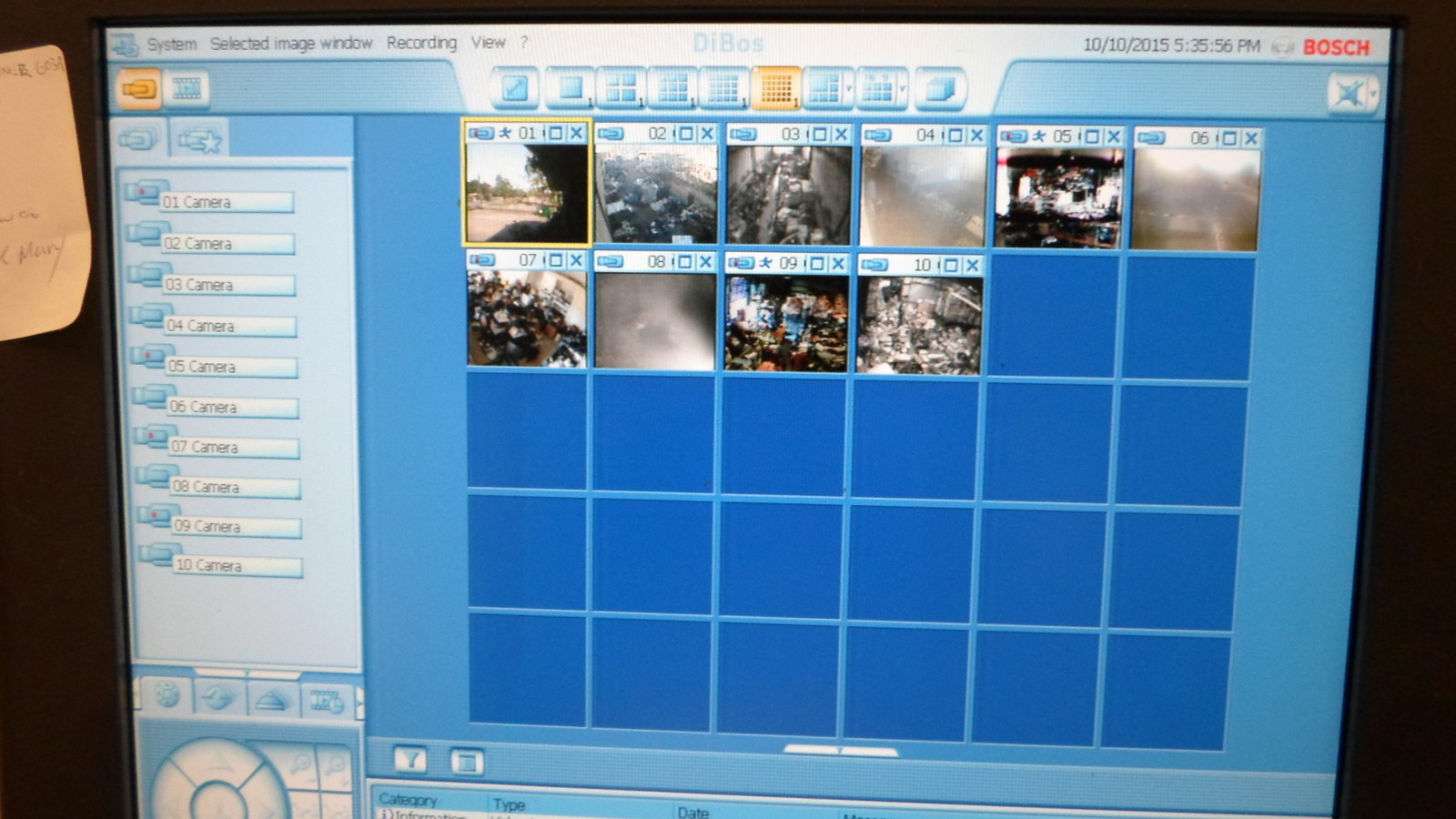Viewport: 1456px width, 819px height.
Task: Select 07 Camera in the list
Action: point(234,447)
